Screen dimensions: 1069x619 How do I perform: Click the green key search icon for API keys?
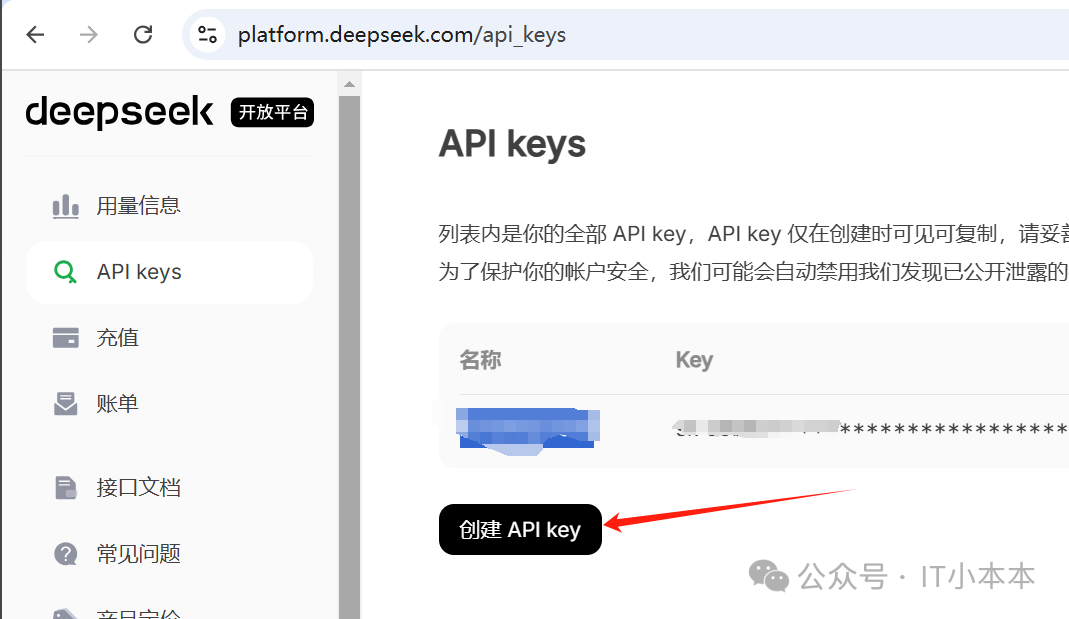tap(65, 272)
